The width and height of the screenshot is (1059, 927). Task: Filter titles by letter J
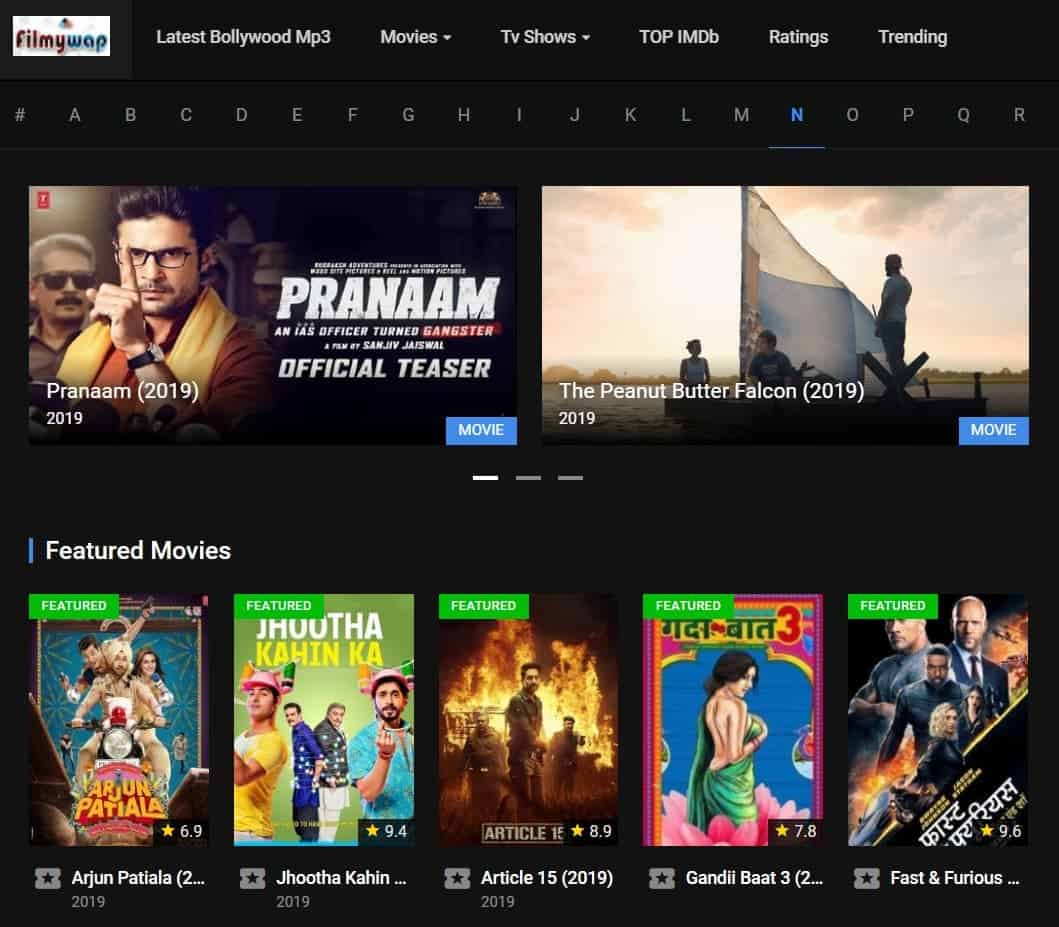pos(575,115)
